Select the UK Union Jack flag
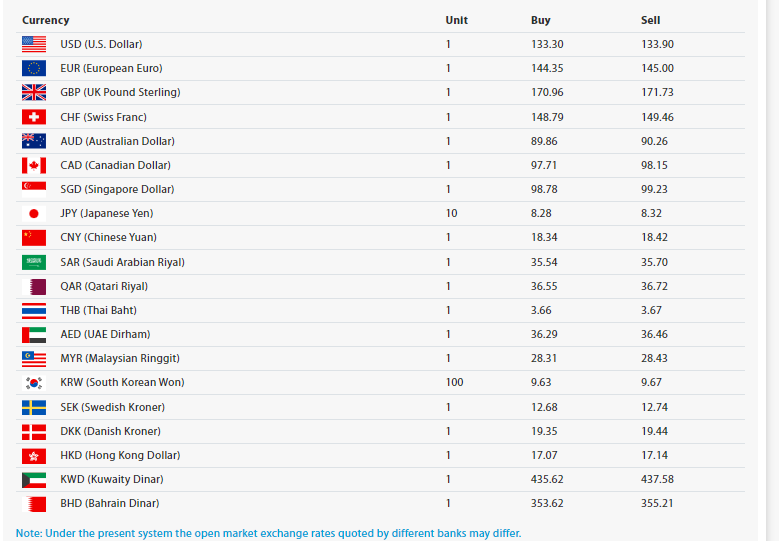The image size is (779, 541). click(34, 92)
